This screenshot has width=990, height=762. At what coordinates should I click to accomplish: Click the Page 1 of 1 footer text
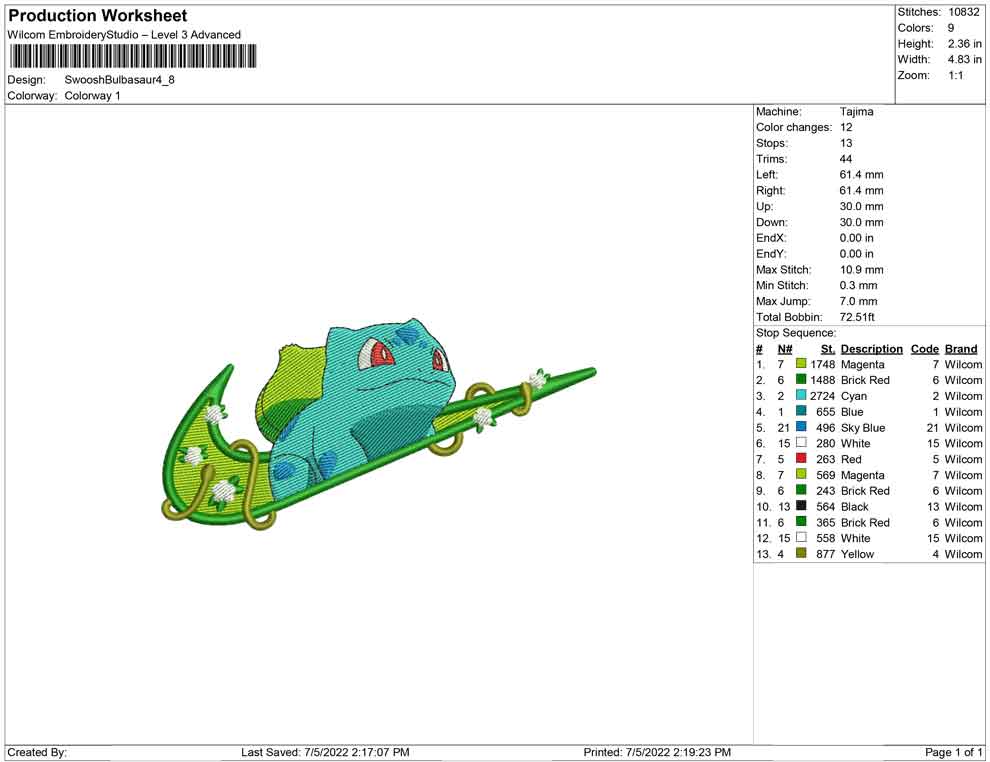pyautogui.click(x=953, y=752)
